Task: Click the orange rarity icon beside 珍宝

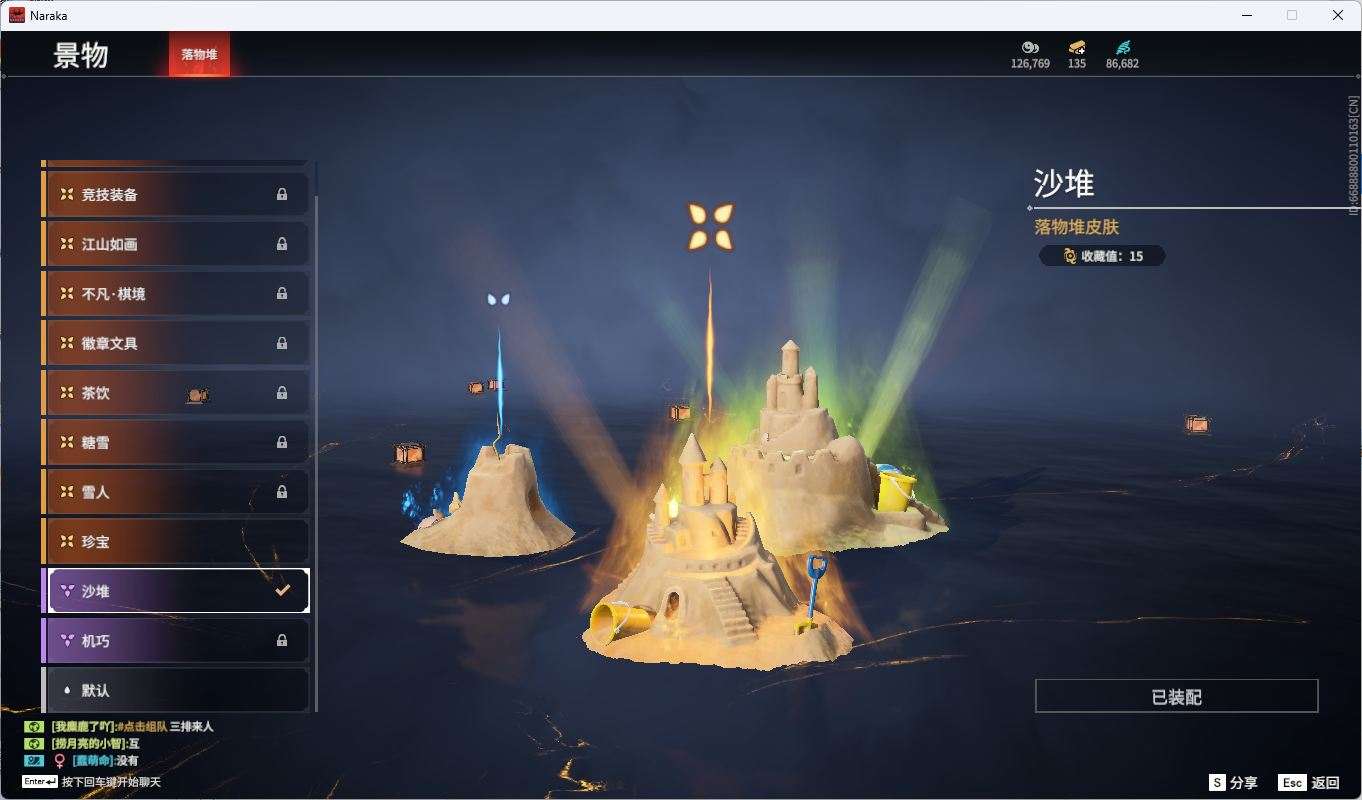Action: coord(66,542)
